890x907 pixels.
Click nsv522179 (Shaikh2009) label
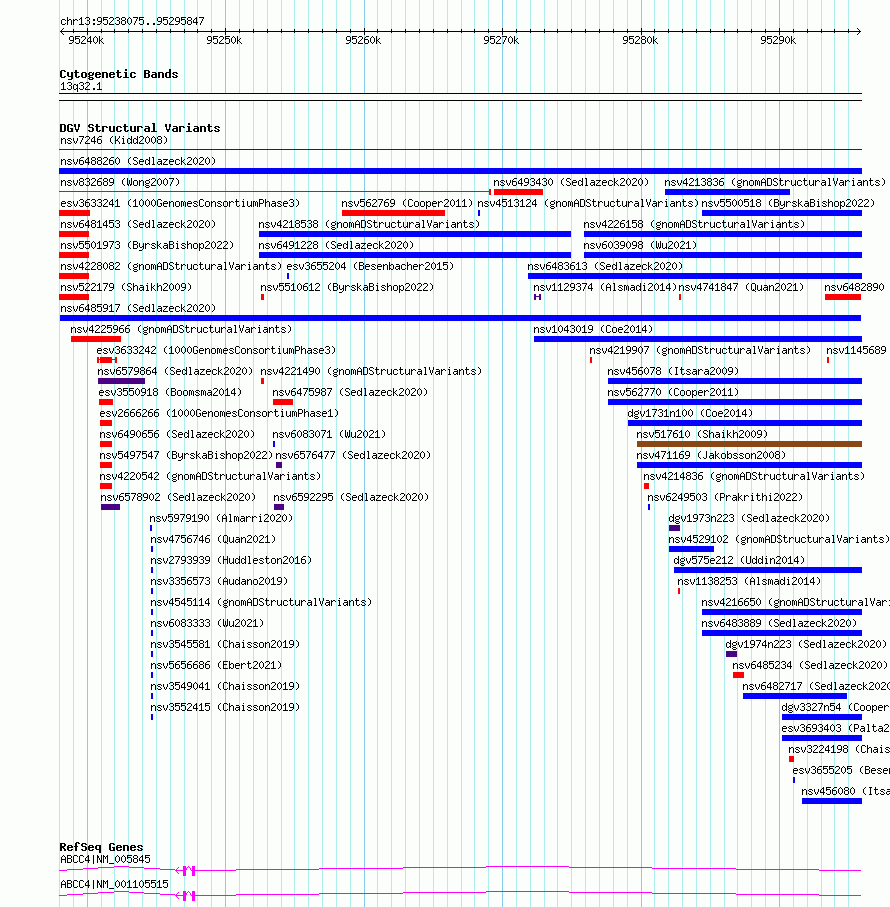point(125,287)
